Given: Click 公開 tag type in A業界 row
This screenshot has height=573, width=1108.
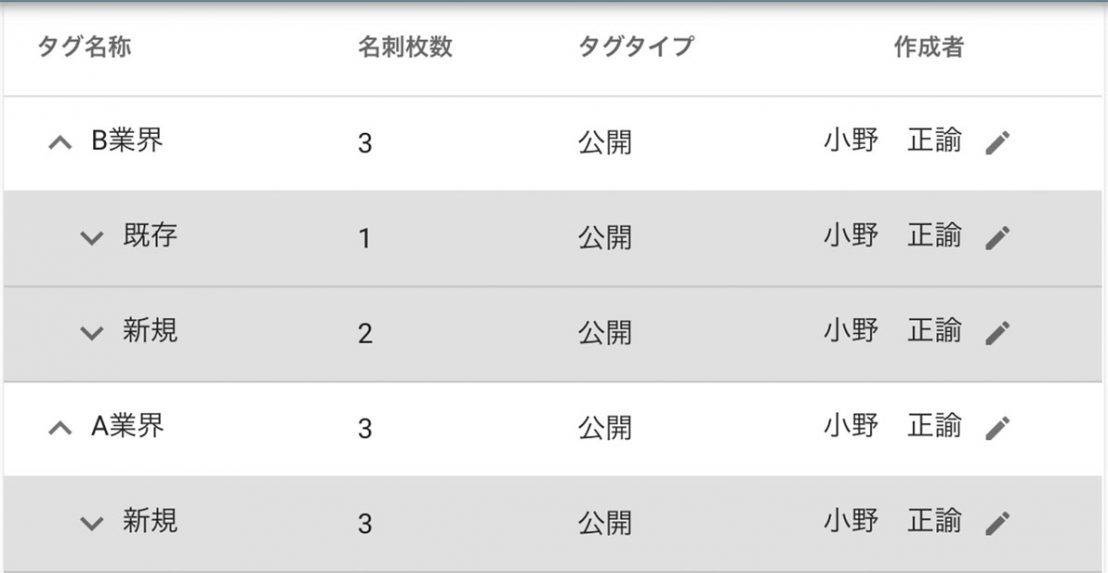Looking at the screenshot, I should pos(605,428).
